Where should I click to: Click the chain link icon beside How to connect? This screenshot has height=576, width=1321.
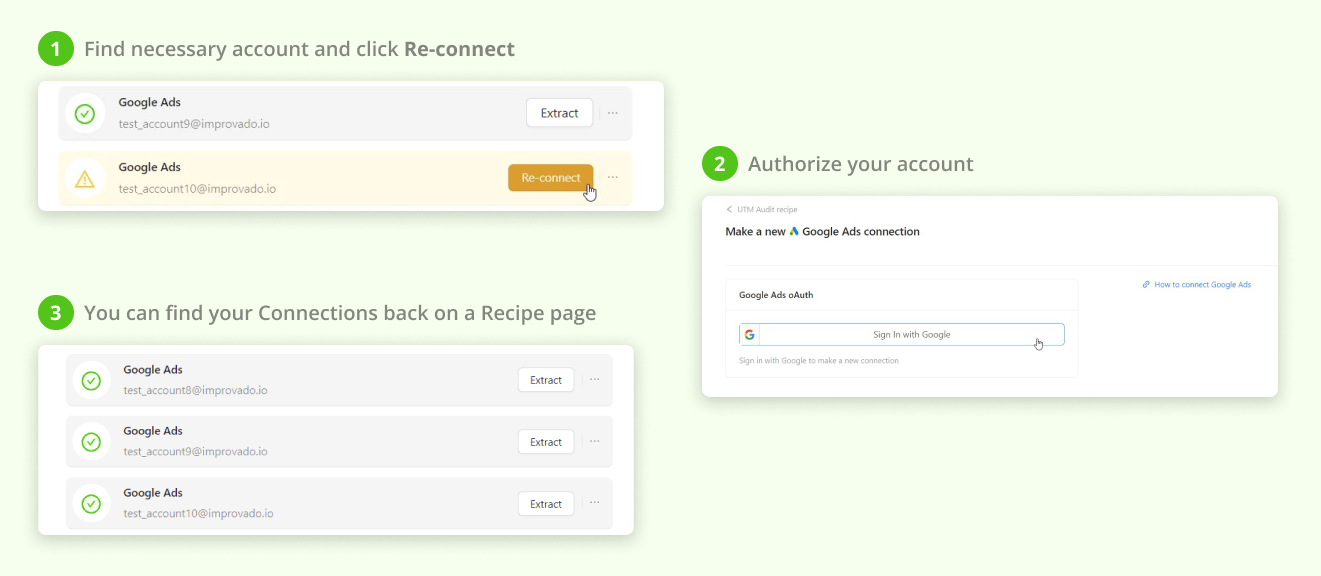tap(1146, 285)
